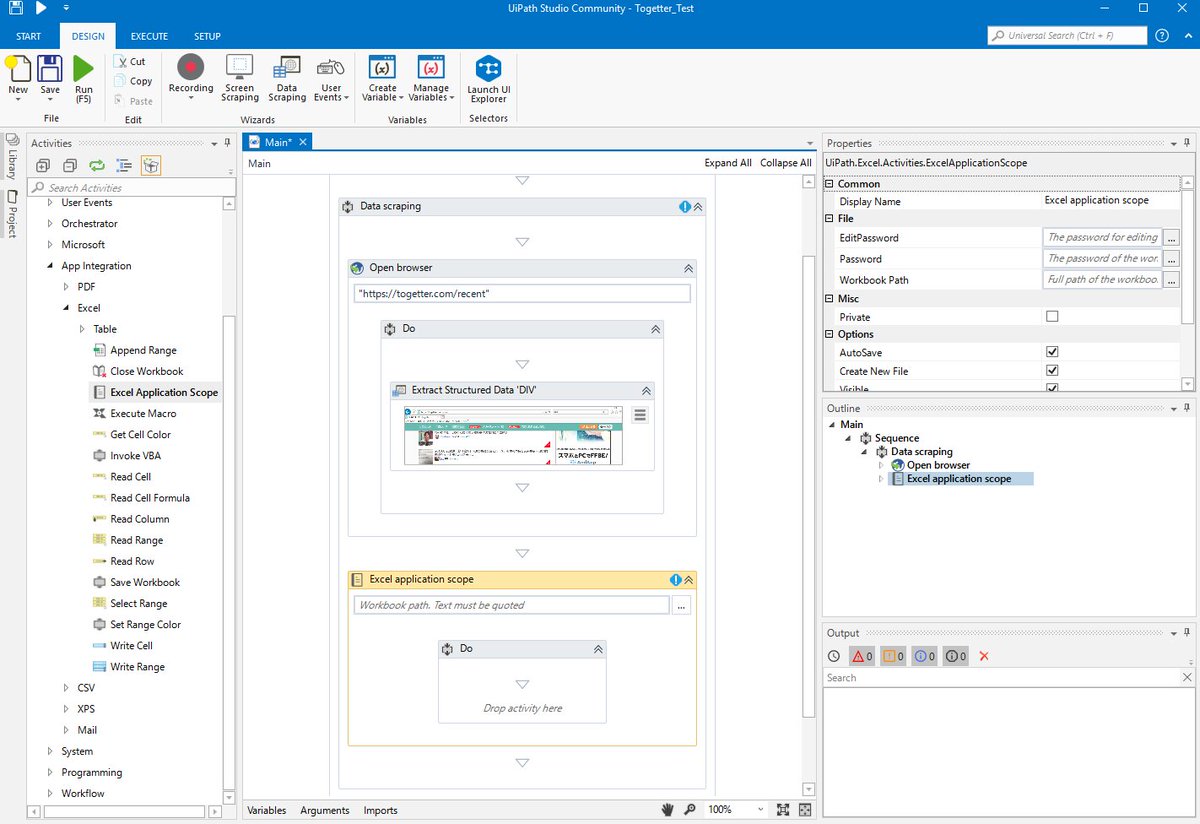Click the zoom magnifier icon
This screenshot has width=1200, height=824.
(x=690, y=809)
